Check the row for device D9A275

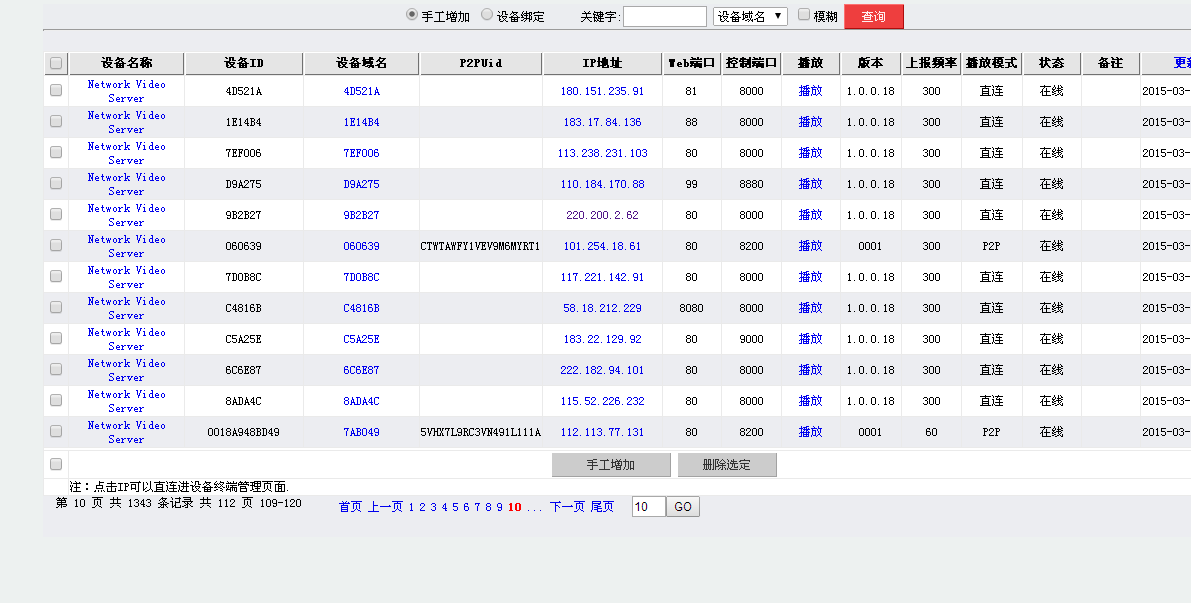[x=56, y=184]
